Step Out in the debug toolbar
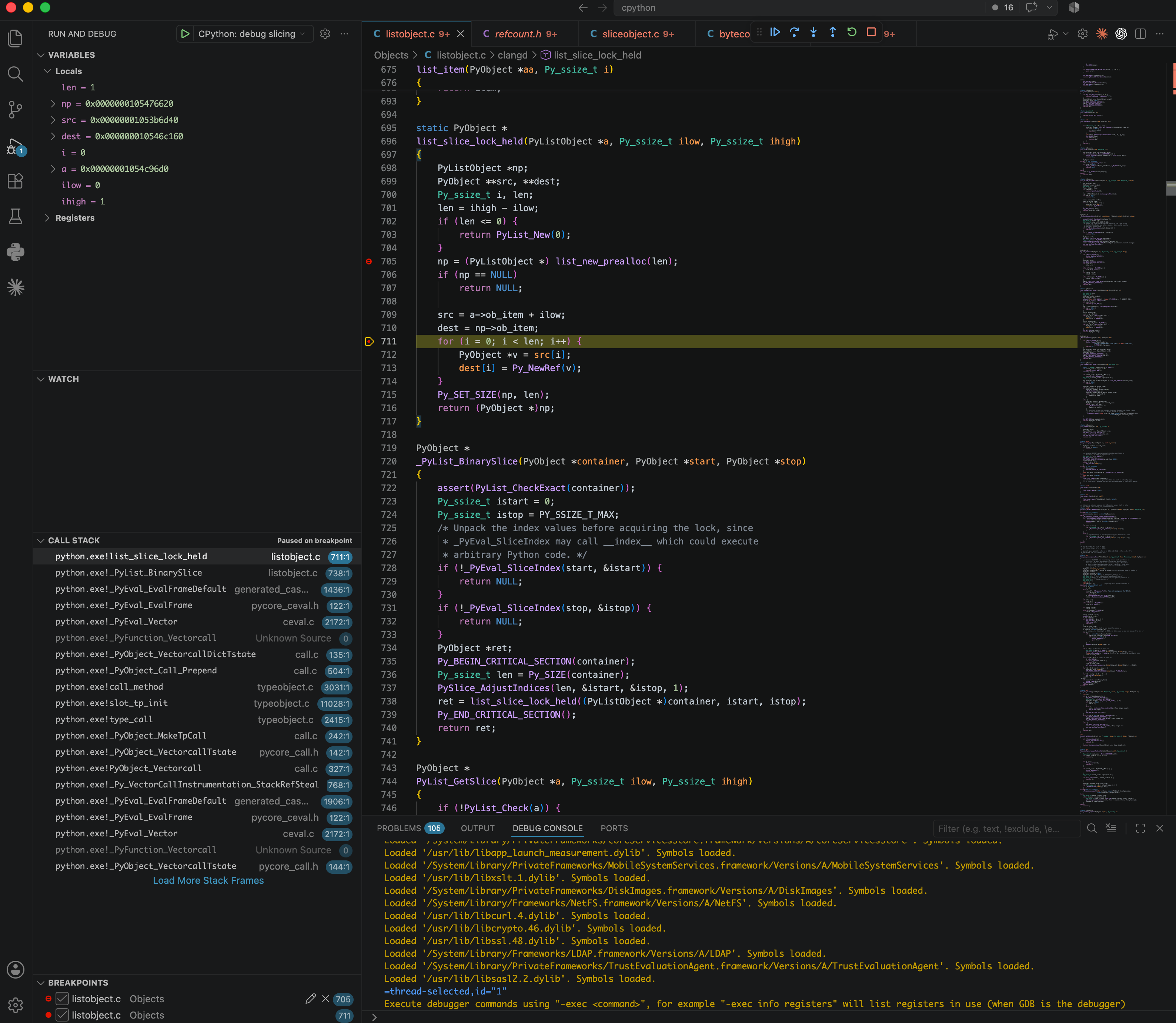1176x1023 pixels. tap(832, 33)
